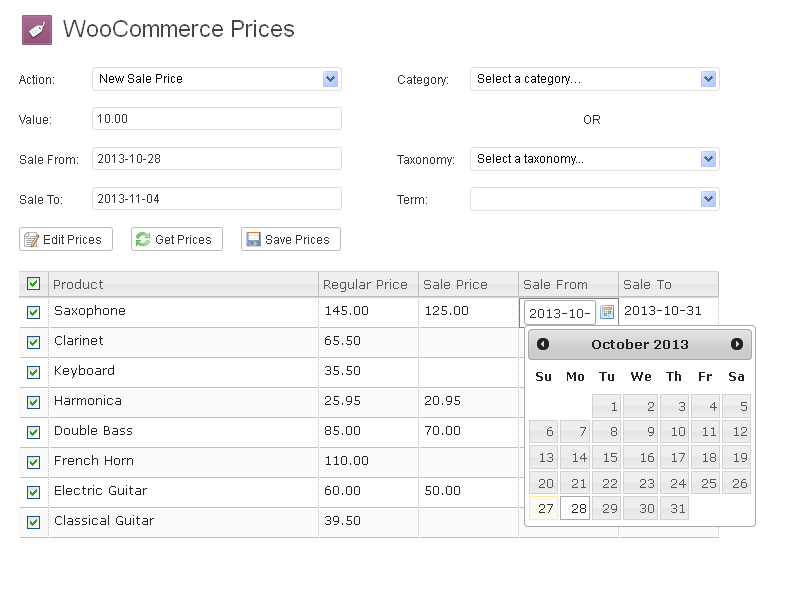Click the Harmonica product name
The height and width of the screenshot is (600, 800).
tap(88, 401)
